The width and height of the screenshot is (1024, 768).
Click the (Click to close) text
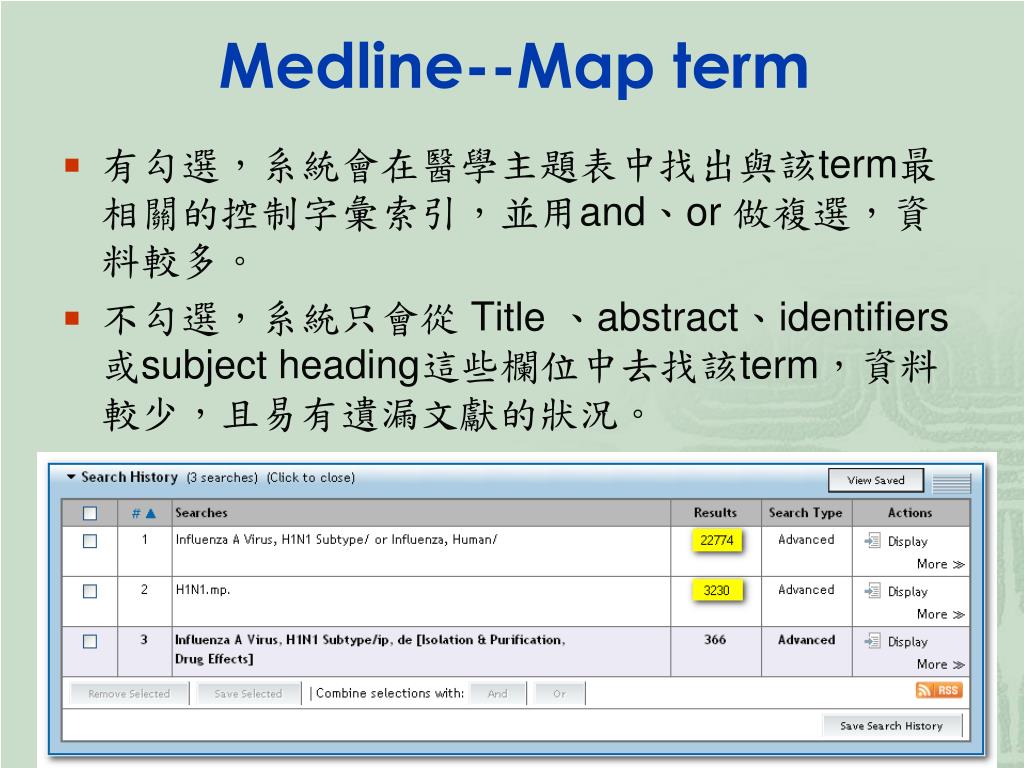pos(311,478)
